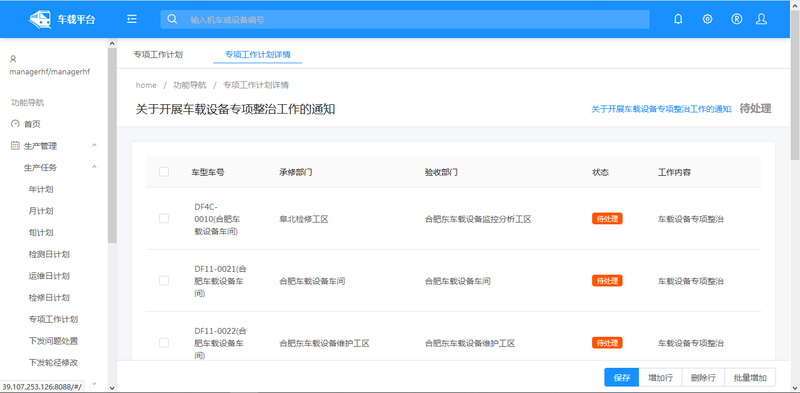This screenshot has width=800, height=393.
Task: Click the 状态 column header
Action: 601,173
